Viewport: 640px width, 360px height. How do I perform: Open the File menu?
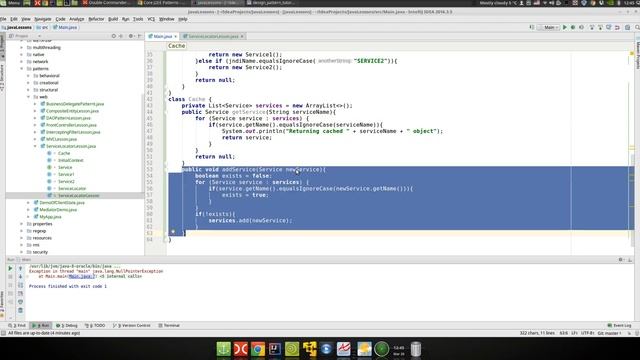click(x=3, y=19)
